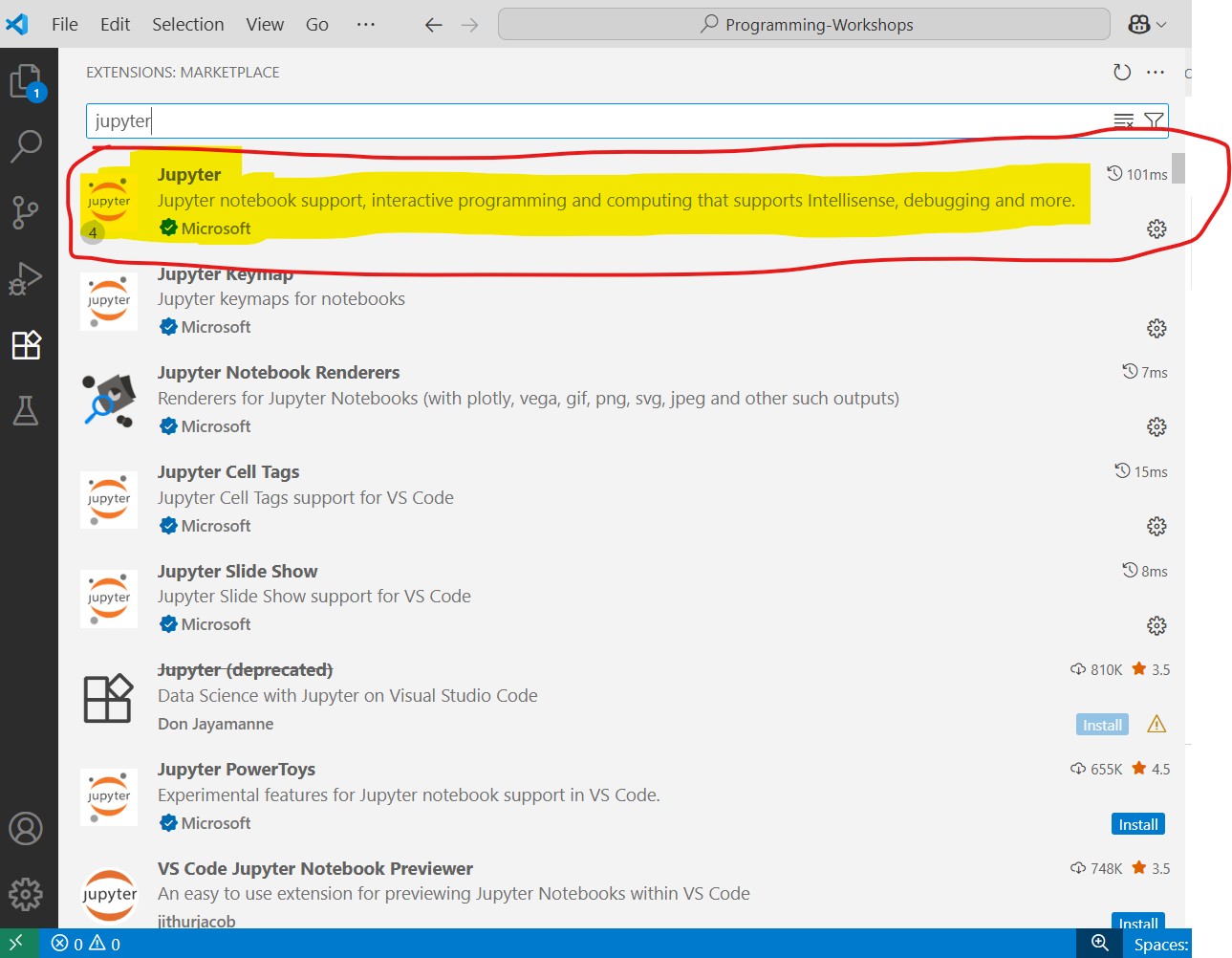Click 101ms activation time on Jupyter
Image resolution: width=1232 pixels, height=958 pixels.
tap(1137, 174)
